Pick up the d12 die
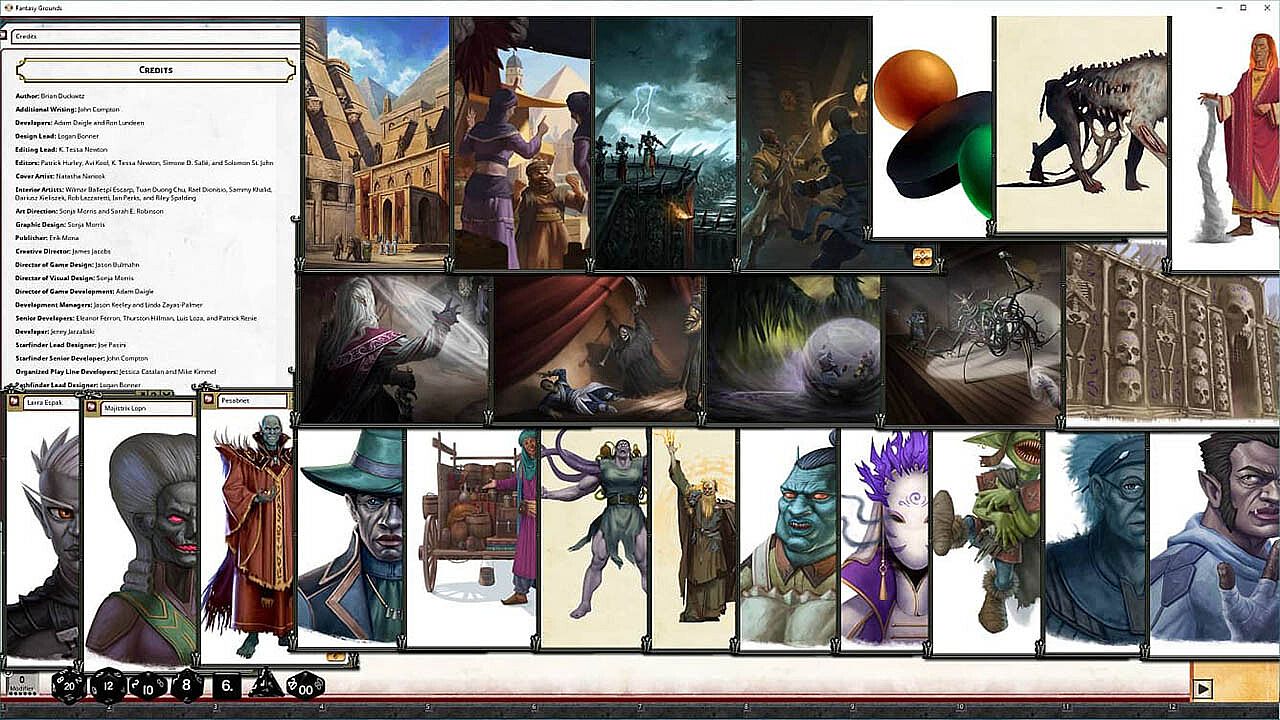 coord(108,685)
